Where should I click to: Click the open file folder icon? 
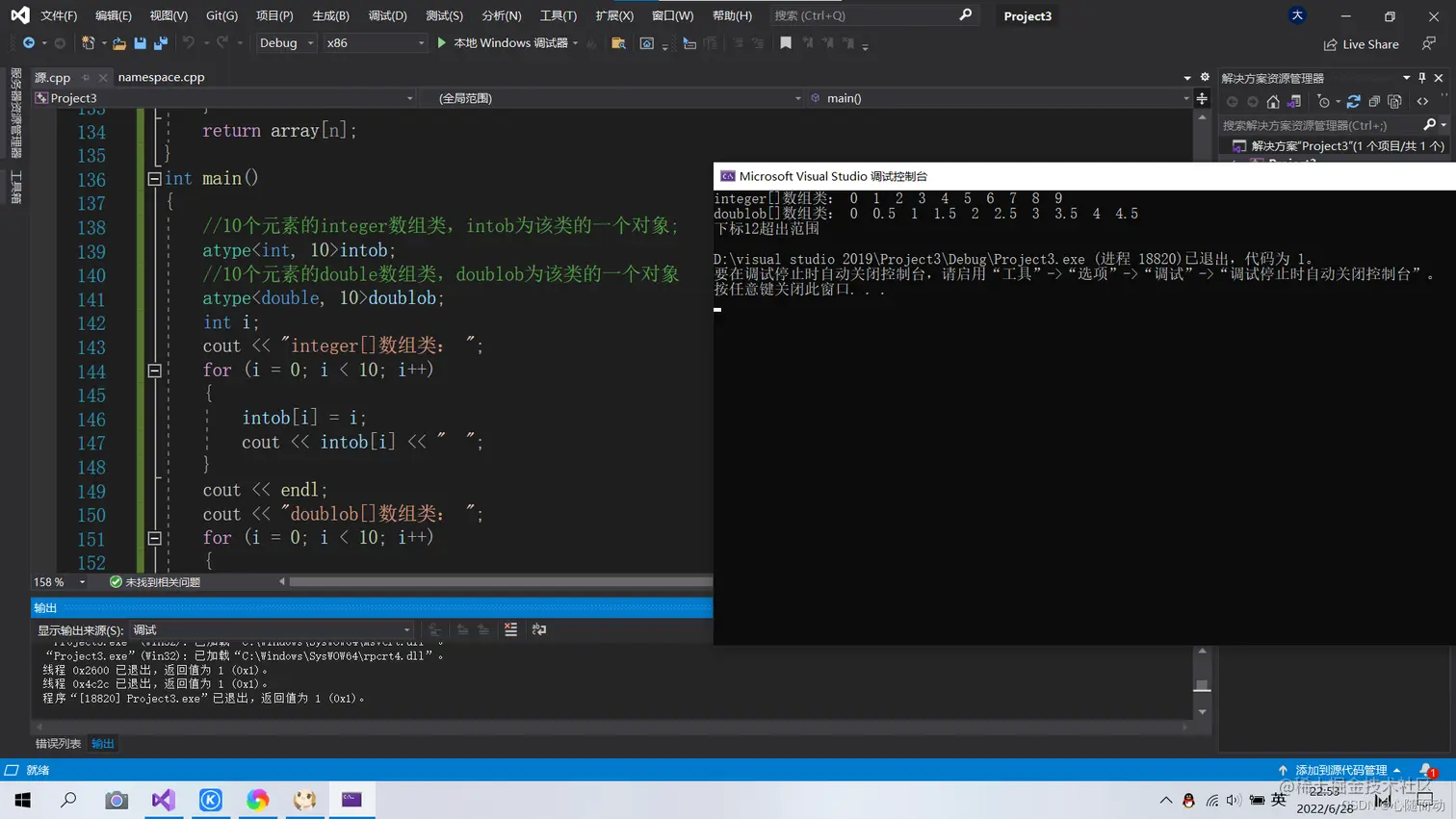(119, 43)
